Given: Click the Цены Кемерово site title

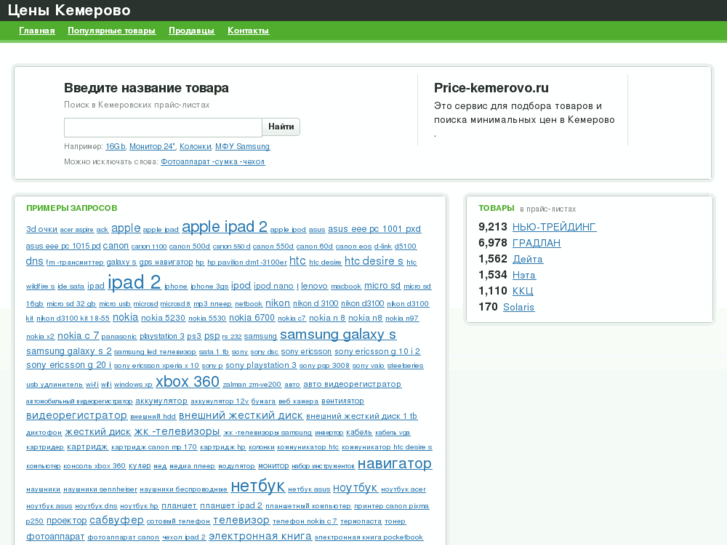Looking at the screenshot, I should pyautogui.click(x=69, y=10).
